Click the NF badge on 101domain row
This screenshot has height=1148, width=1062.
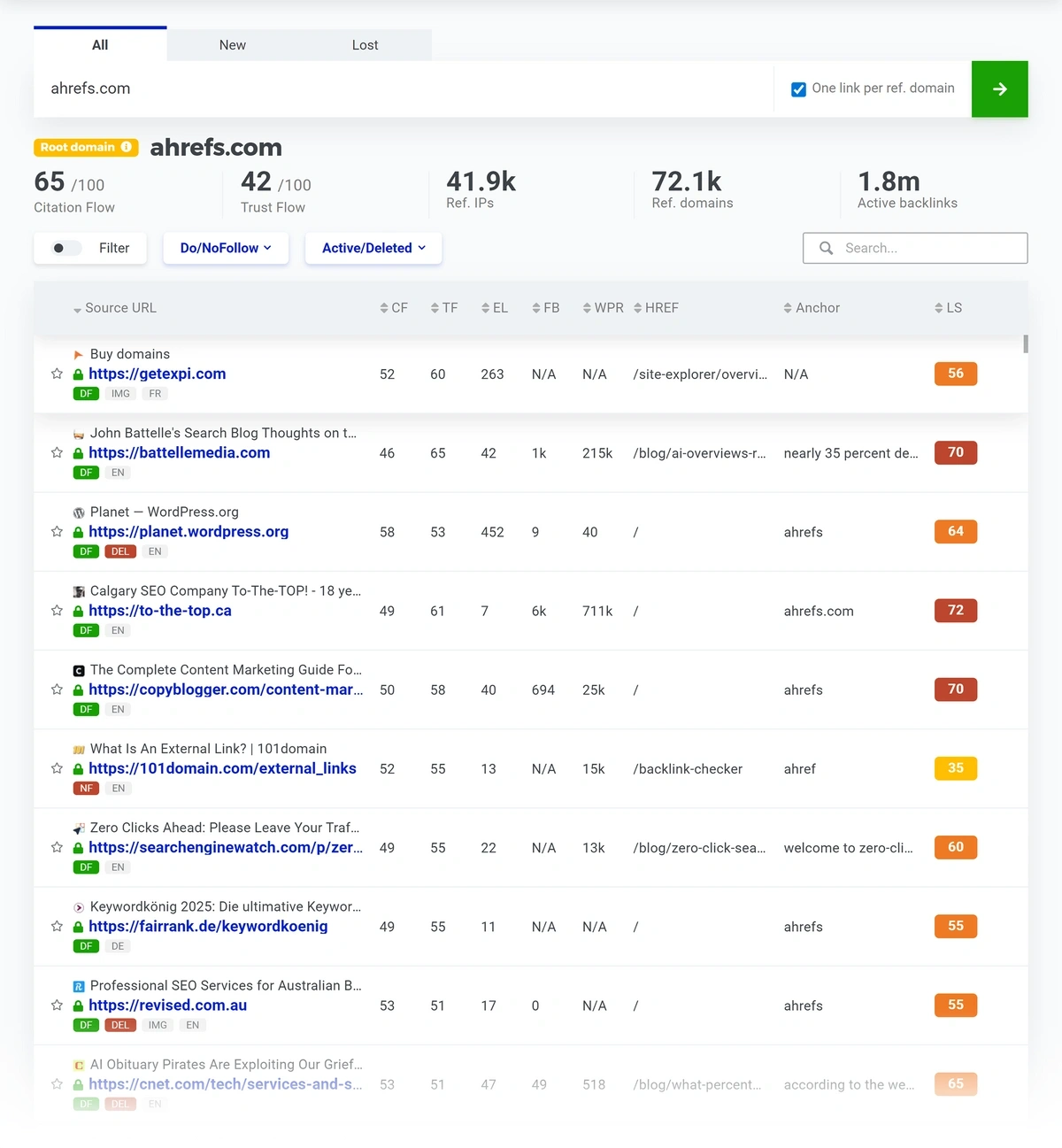pyautogui.click(x=86, y=788)
